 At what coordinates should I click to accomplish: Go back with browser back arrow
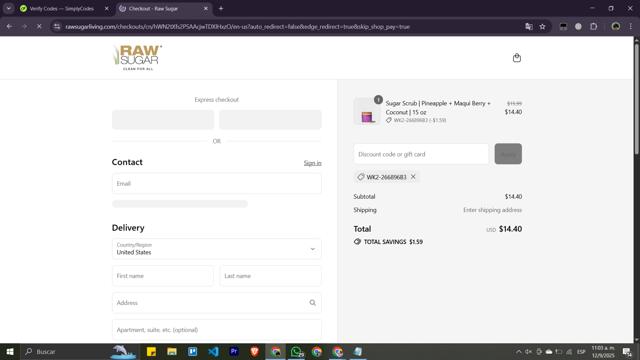click(x=9, y=27)
